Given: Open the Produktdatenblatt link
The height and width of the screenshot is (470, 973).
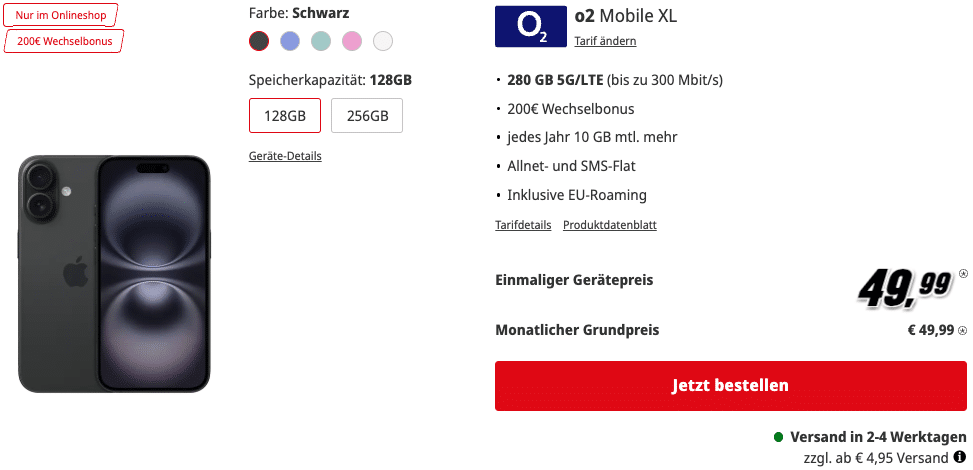Looking at the screenshot, I should pos(610,225).
